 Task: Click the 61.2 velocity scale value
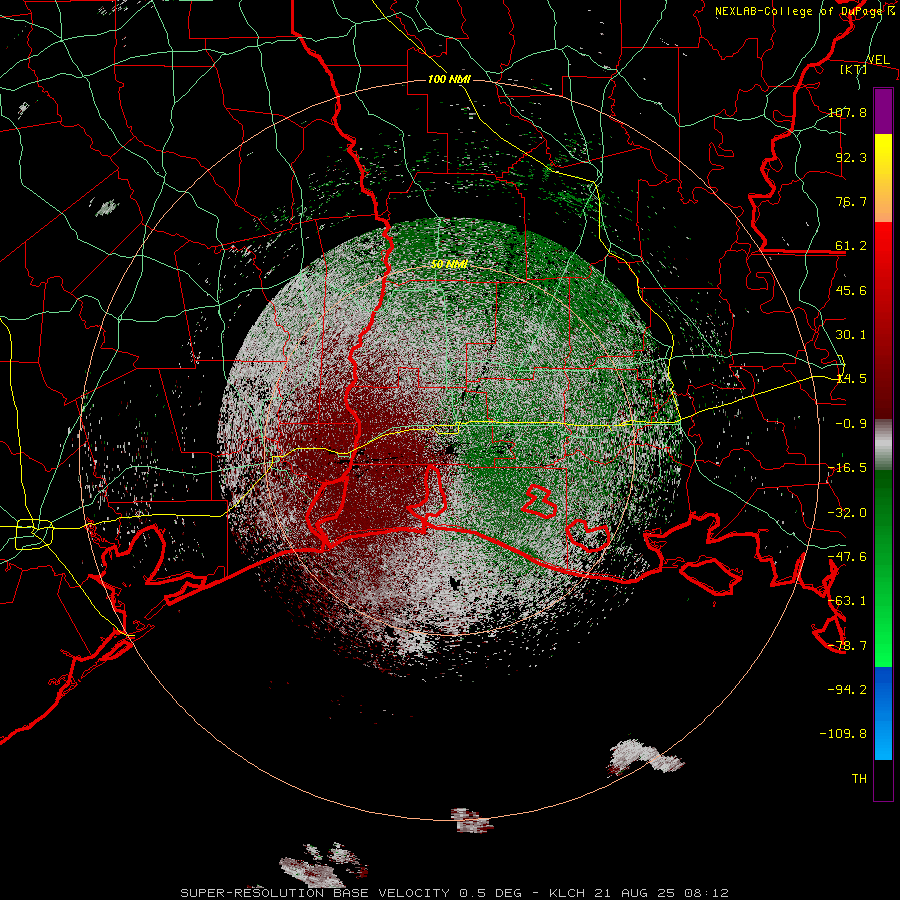tap(851, 246)
